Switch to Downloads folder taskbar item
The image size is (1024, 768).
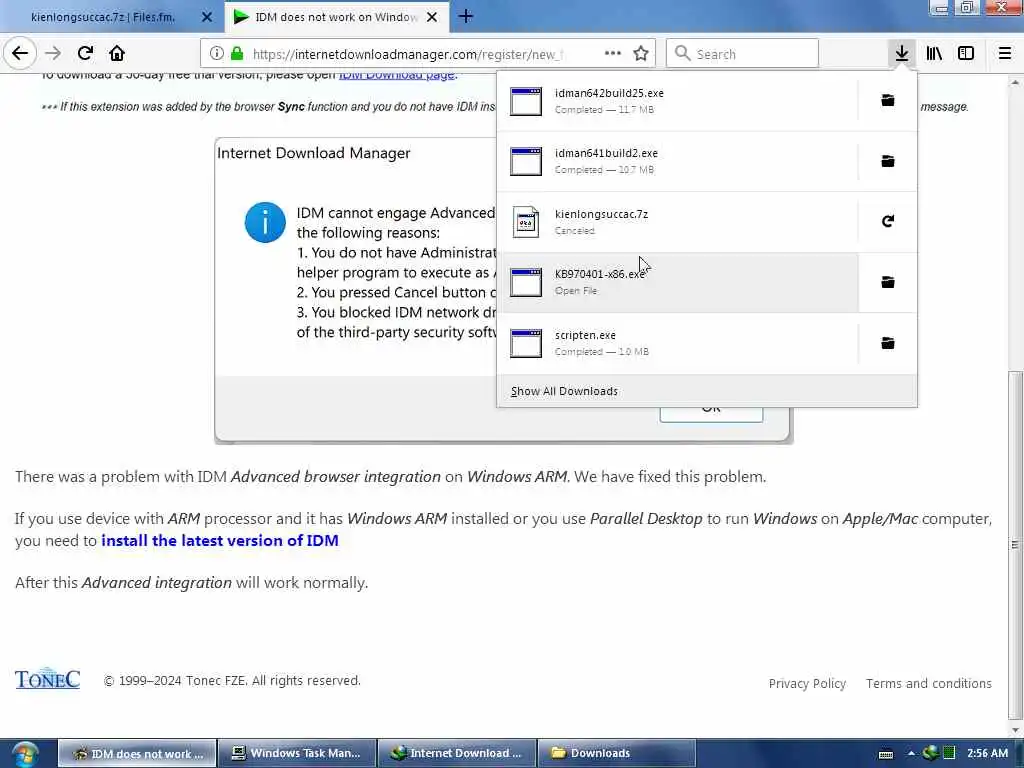pos(616,753)
